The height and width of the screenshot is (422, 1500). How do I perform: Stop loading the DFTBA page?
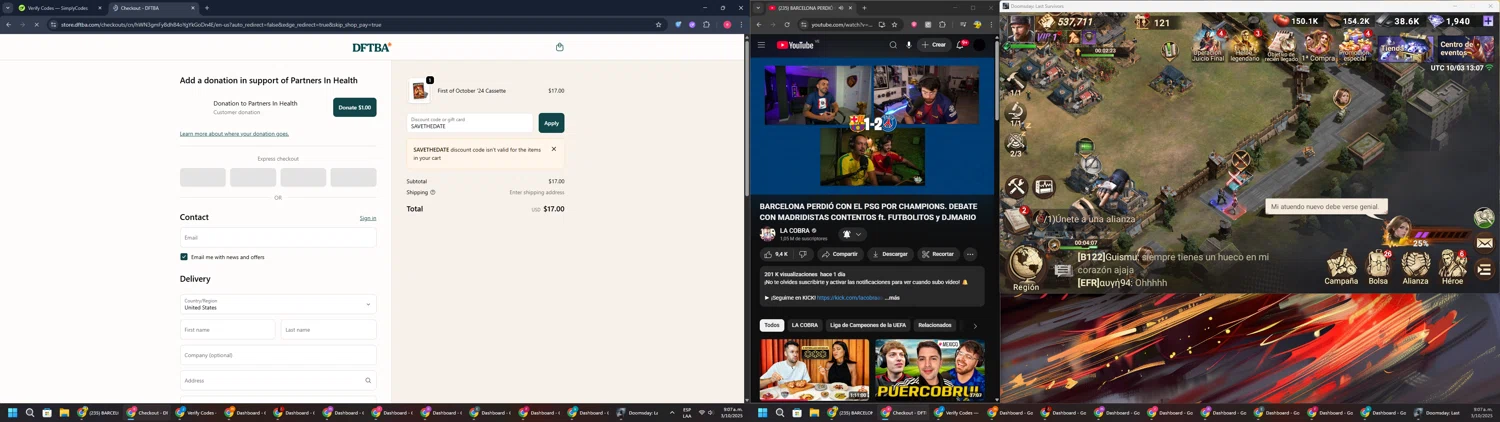[x=36, y=24]
